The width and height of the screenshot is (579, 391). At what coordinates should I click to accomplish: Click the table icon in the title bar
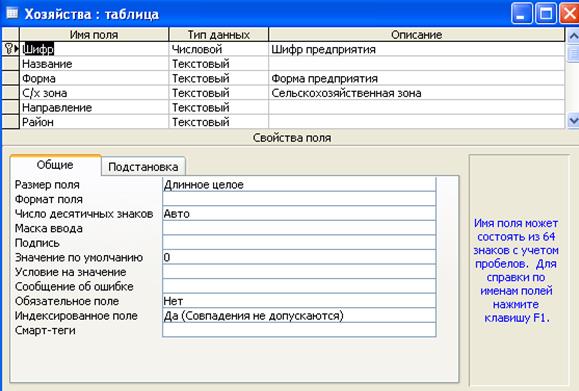pyautogui.click(x=12, y=13)
